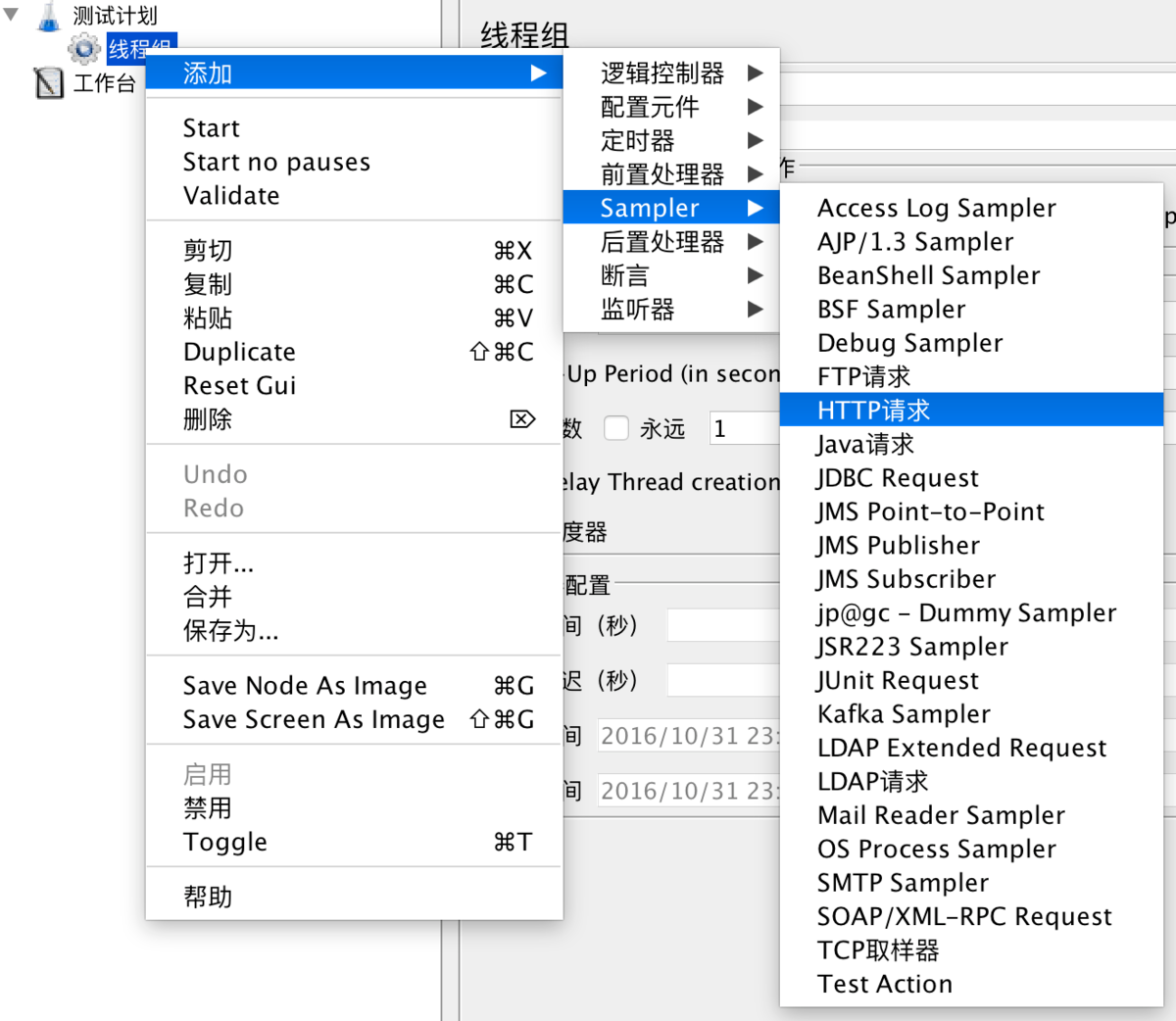Click the loop count field containing 1
This screenshot has width=1176, height=1021.
(x=744, y=428)
